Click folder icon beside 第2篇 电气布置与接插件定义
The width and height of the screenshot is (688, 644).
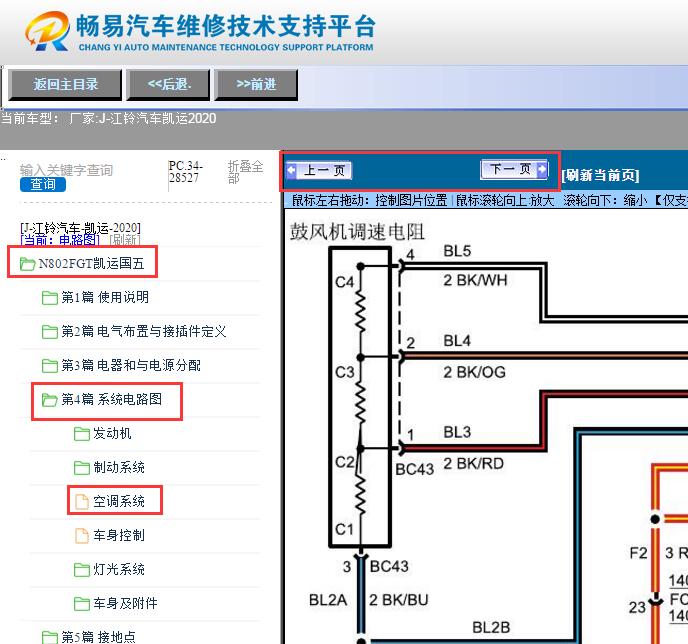pos(50,332)
